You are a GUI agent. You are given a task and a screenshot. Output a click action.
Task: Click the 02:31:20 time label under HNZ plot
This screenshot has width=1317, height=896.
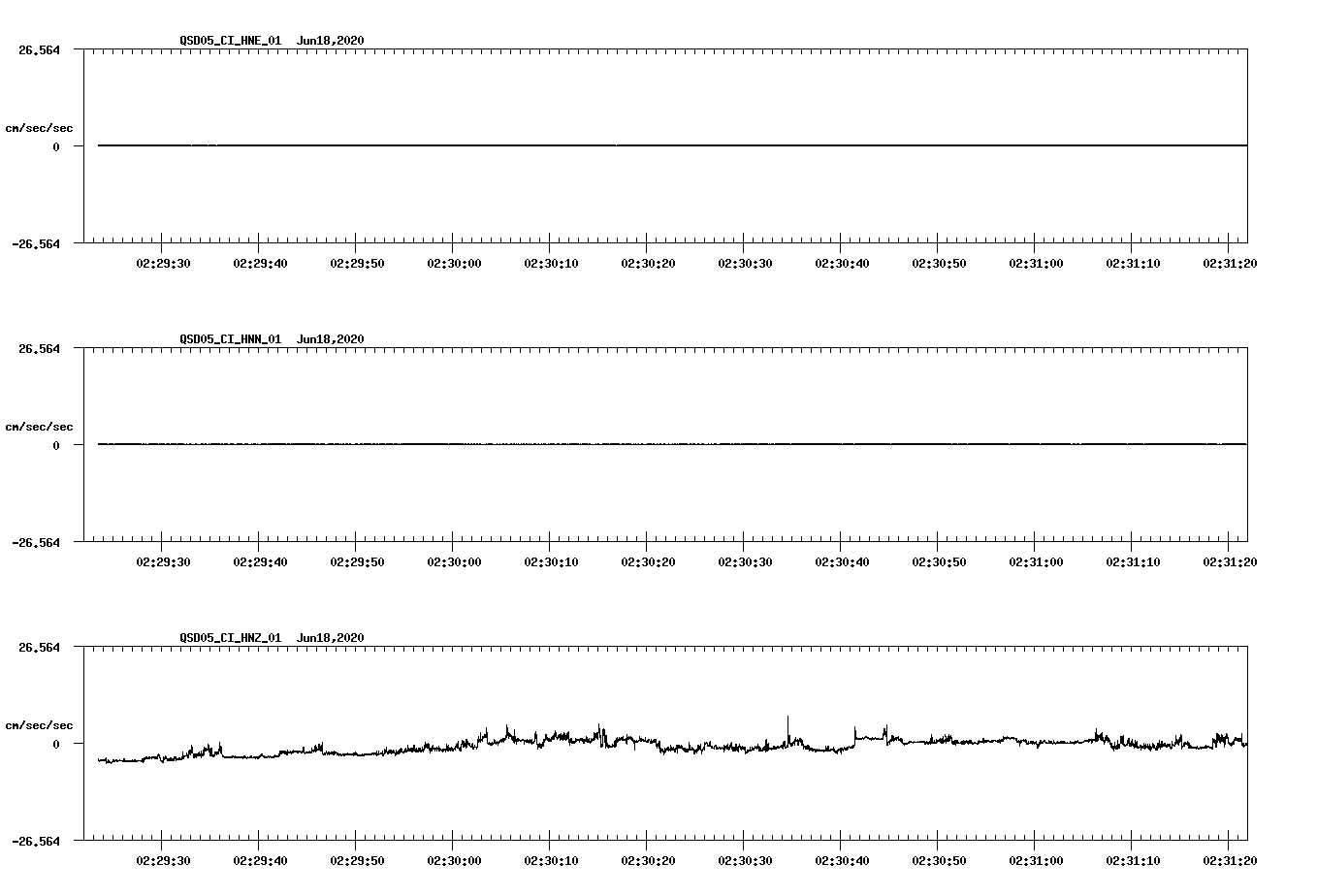[1230, 861]
